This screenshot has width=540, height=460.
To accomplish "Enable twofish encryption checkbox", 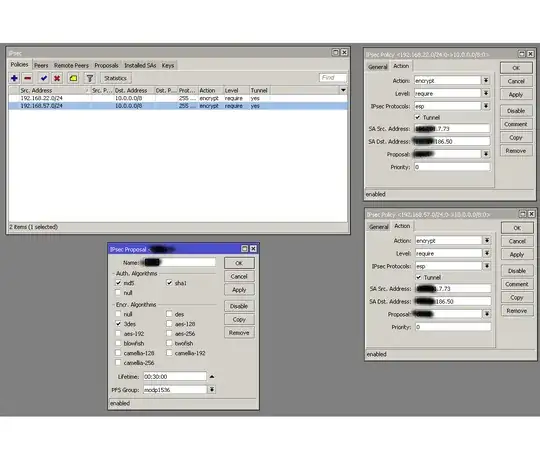I will pyautogui.click(x=169, y=343).
